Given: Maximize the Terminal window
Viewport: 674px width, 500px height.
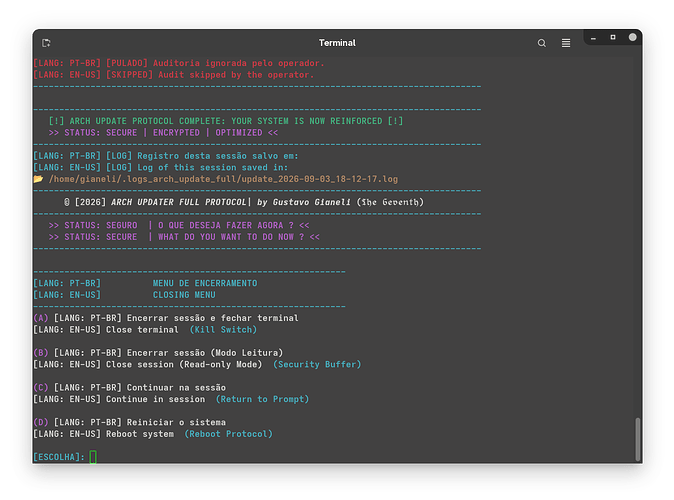Looking at the screenshot, I should point(613,37).
